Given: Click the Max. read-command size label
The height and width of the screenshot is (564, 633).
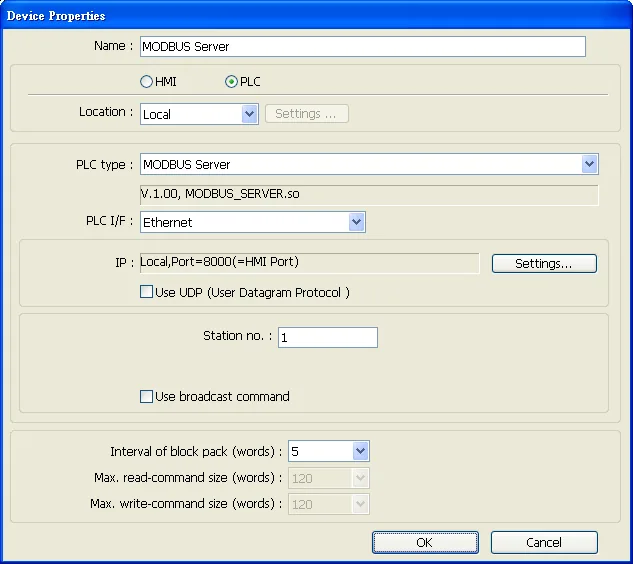Looking at the screenshot, I should [188, 478].
